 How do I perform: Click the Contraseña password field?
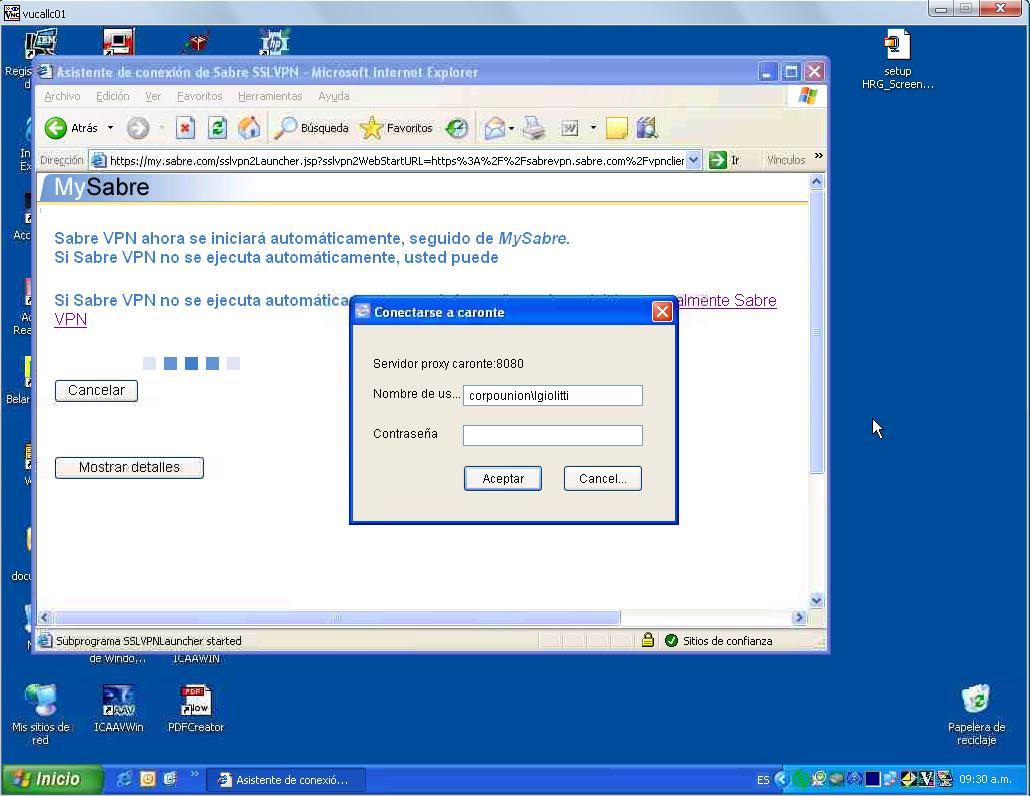click(x=552, y=435)
